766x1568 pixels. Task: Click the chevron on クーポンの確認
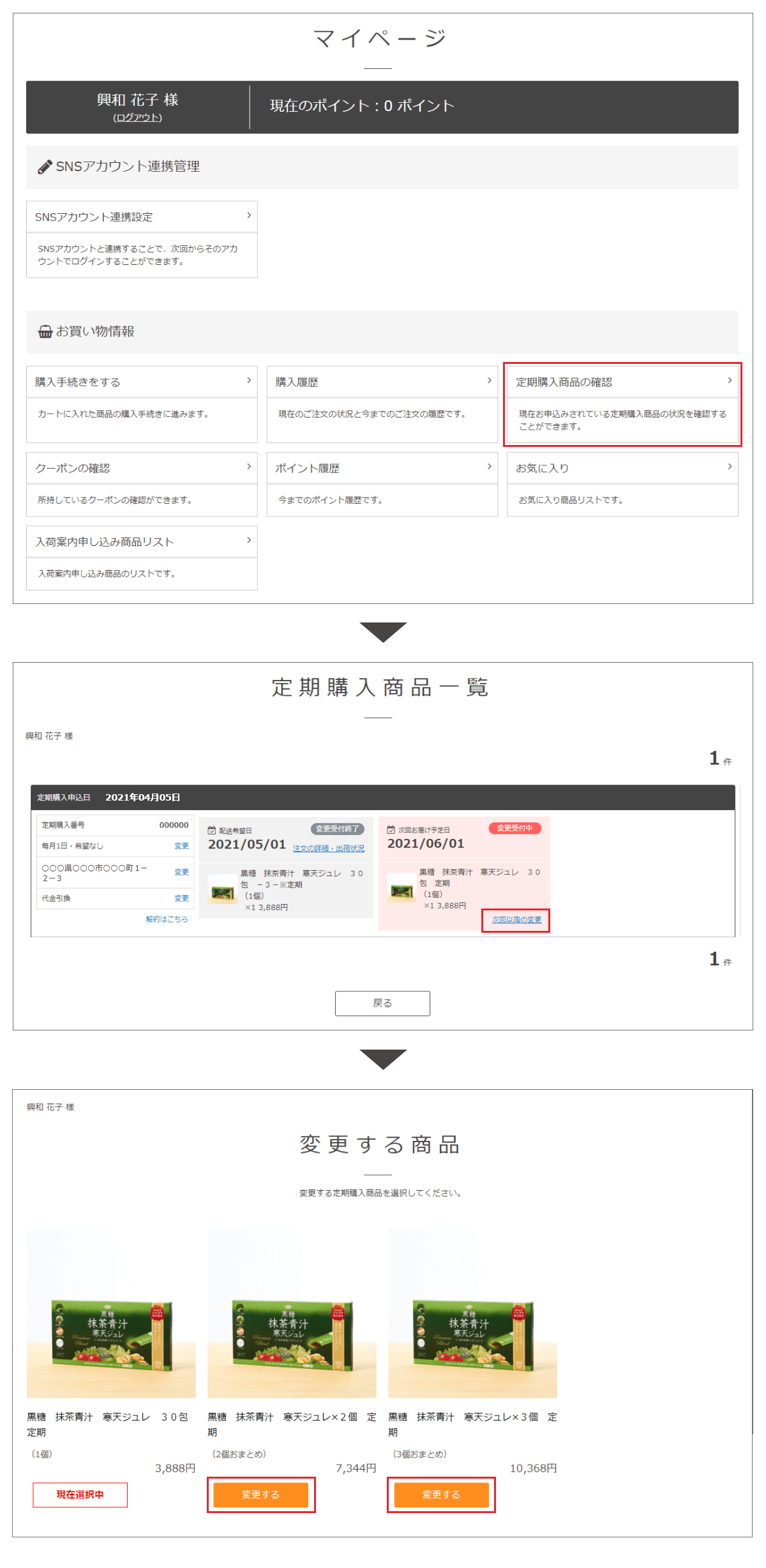248,467
